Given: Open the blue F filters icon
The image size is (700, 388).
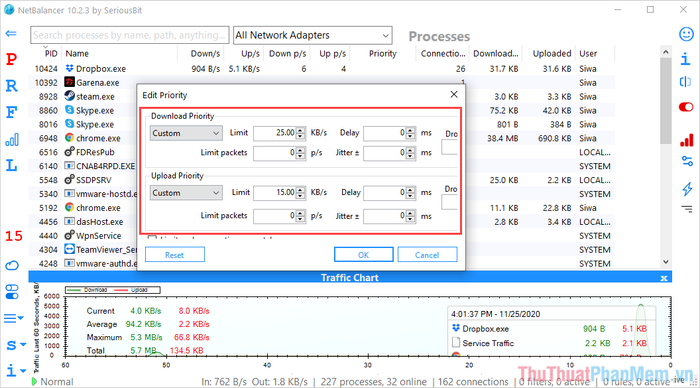Looking at the screenshot, I should tap(11, 112).
